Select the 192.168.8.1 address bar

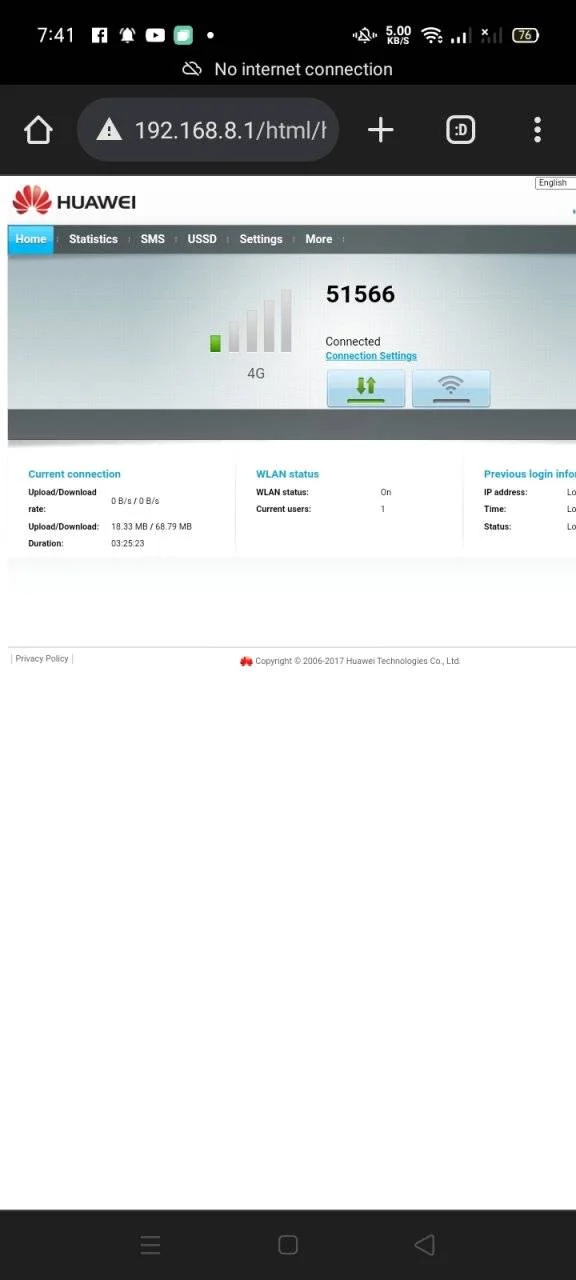coord(208,130)
